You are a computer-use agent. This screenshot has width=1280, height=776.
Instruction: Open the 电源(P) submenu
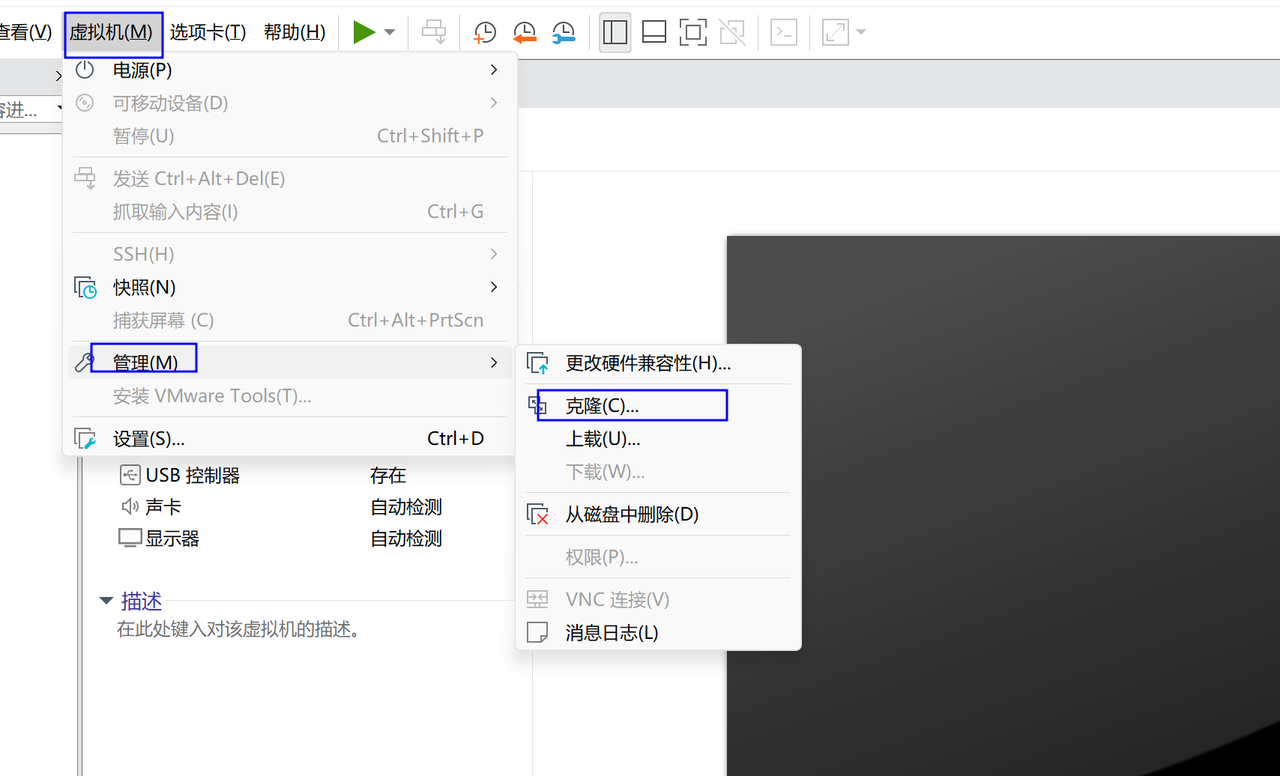[x=289, y=70]
